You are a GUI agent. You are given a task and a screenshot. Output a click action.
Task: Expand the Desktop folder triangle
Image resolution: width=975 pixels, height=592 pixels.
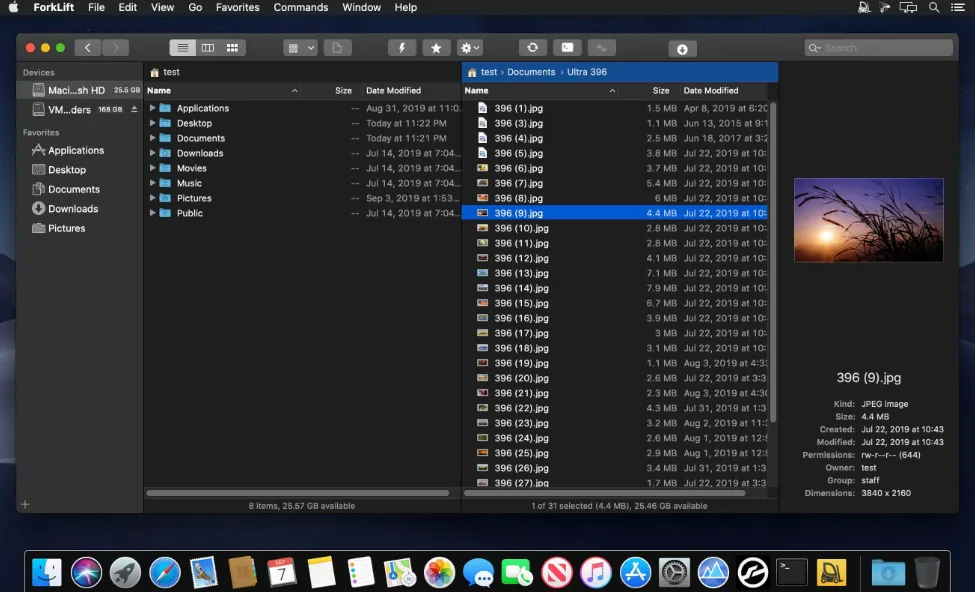pyautogui.click(x=152, y=123)
